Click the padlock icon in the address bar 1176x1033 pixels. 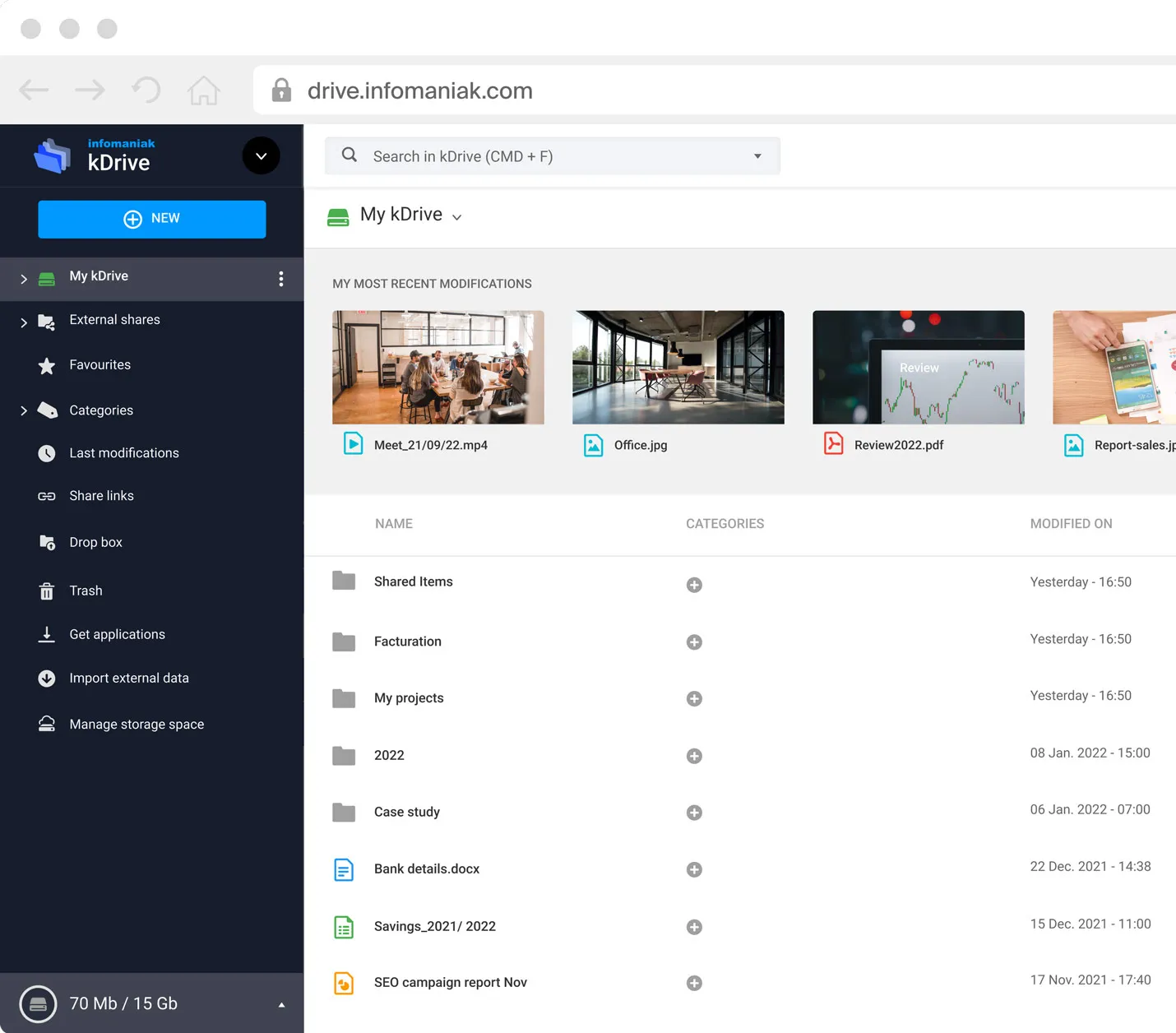[281, 90]
